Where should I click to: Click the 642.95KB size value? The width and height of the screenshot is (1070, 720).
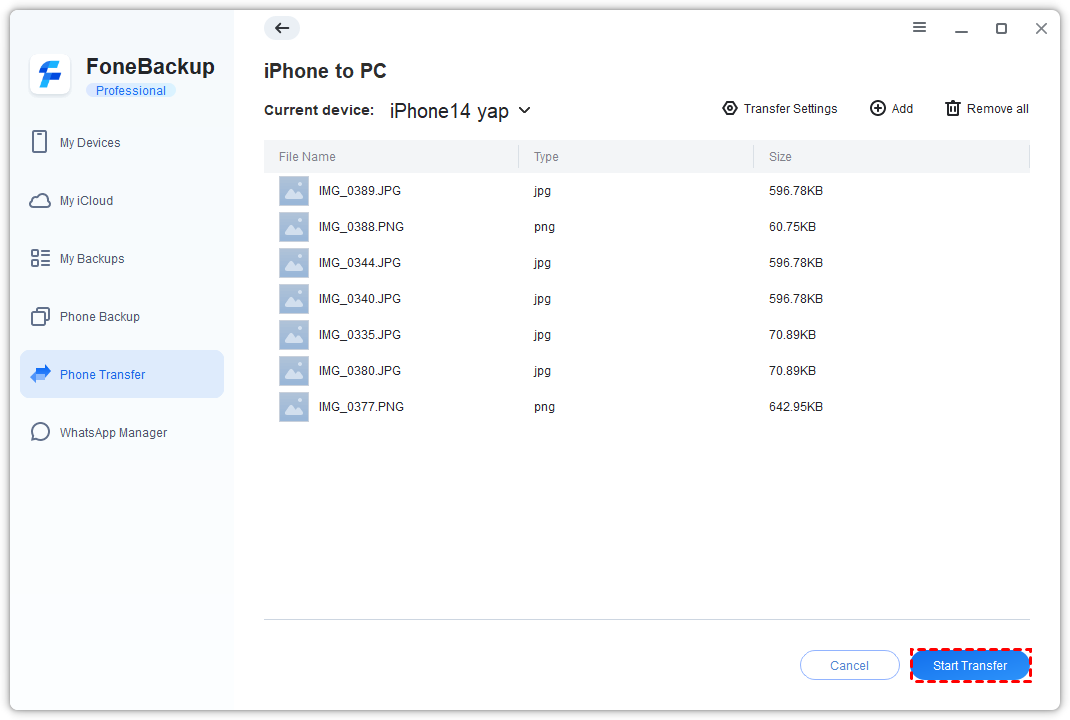(x=796, y=407)
